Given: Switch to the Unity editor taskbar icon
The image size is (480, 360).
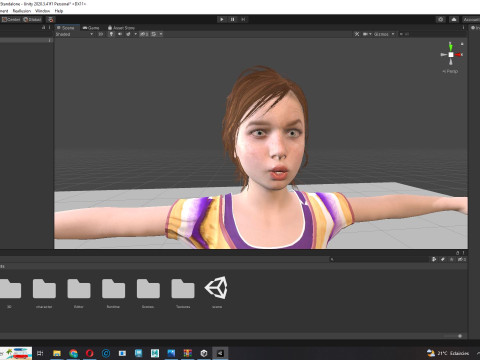Looking at the screenshot, I should click(220, 353).
